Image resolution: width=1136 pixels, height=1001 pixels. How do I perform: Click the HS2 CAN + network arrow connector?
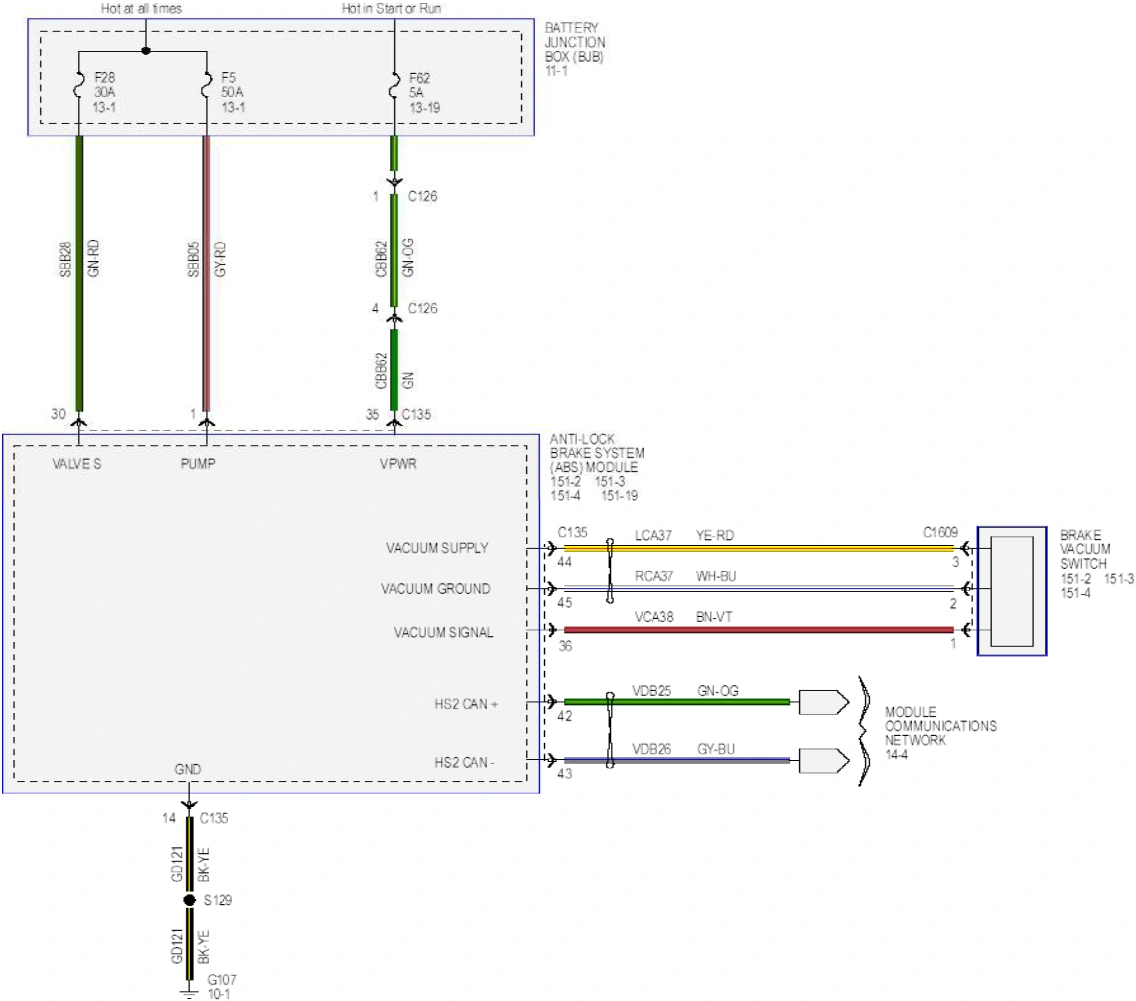[x=824, y=702]
